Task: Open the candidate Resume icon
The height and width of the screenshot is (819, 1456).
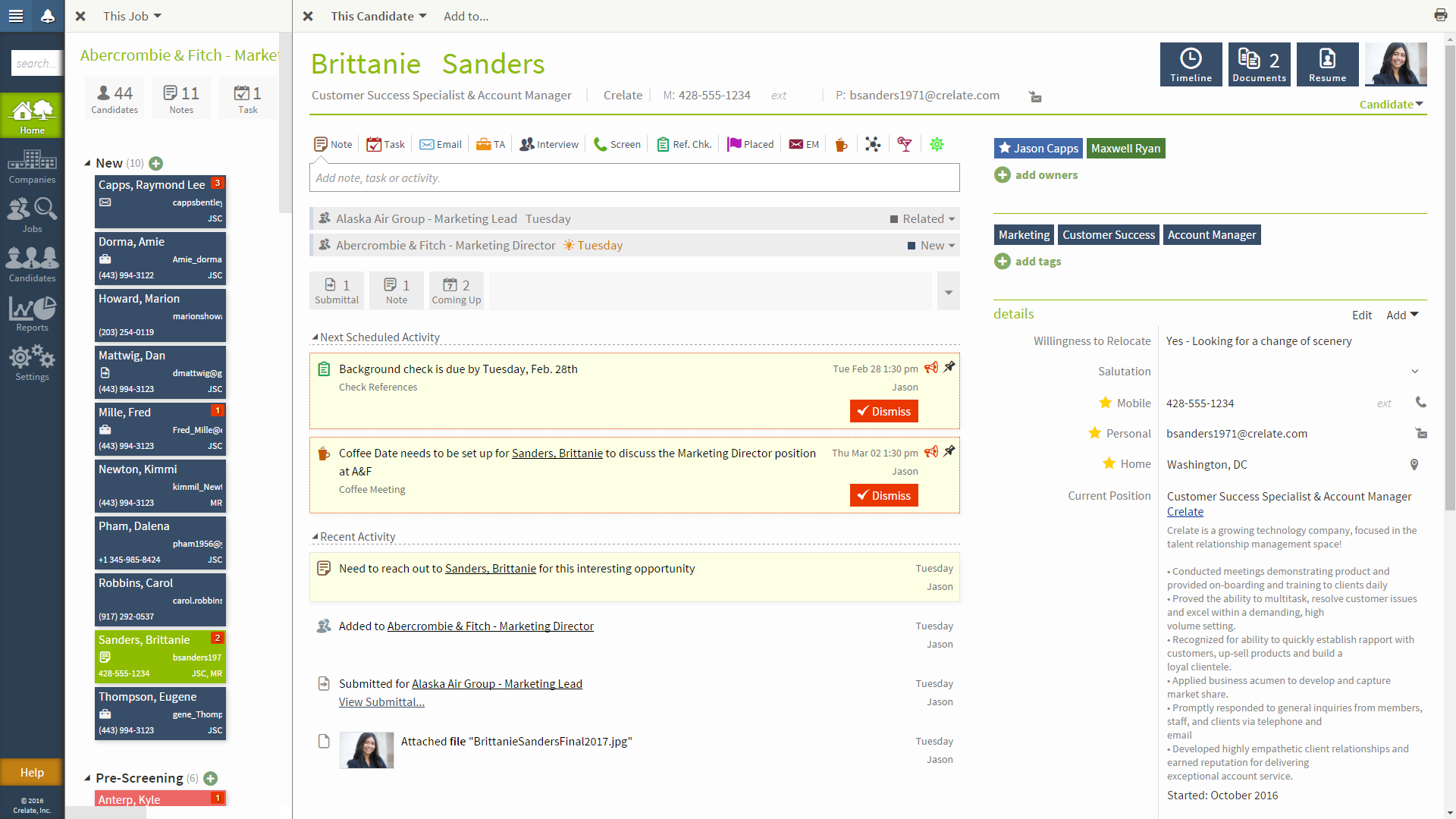Action: (x=1327, y=64)
